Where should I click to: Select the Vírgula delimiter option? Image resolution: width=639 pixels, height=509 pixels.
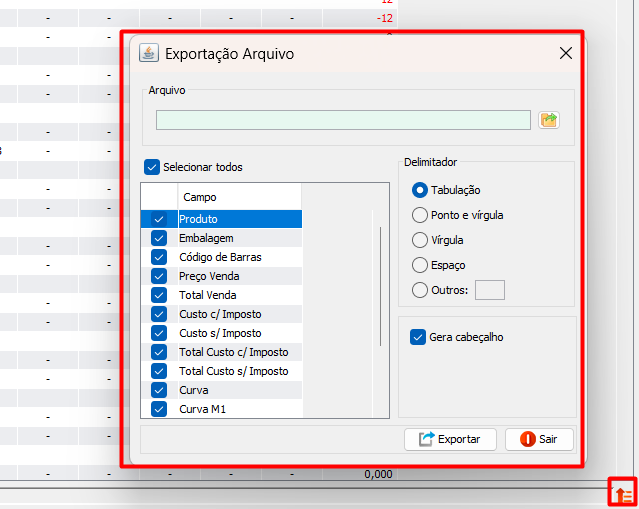[420, 240]
